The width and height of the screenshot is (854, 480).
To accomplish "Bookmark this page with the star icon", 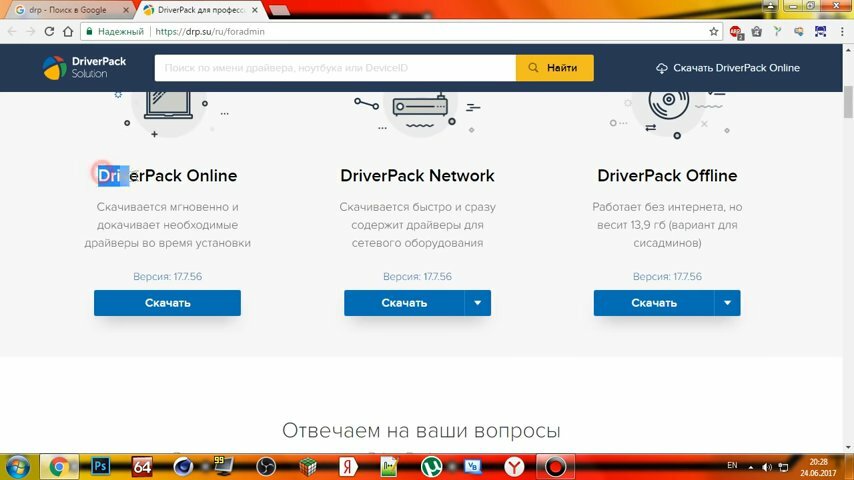I will (x=713, y=32).
